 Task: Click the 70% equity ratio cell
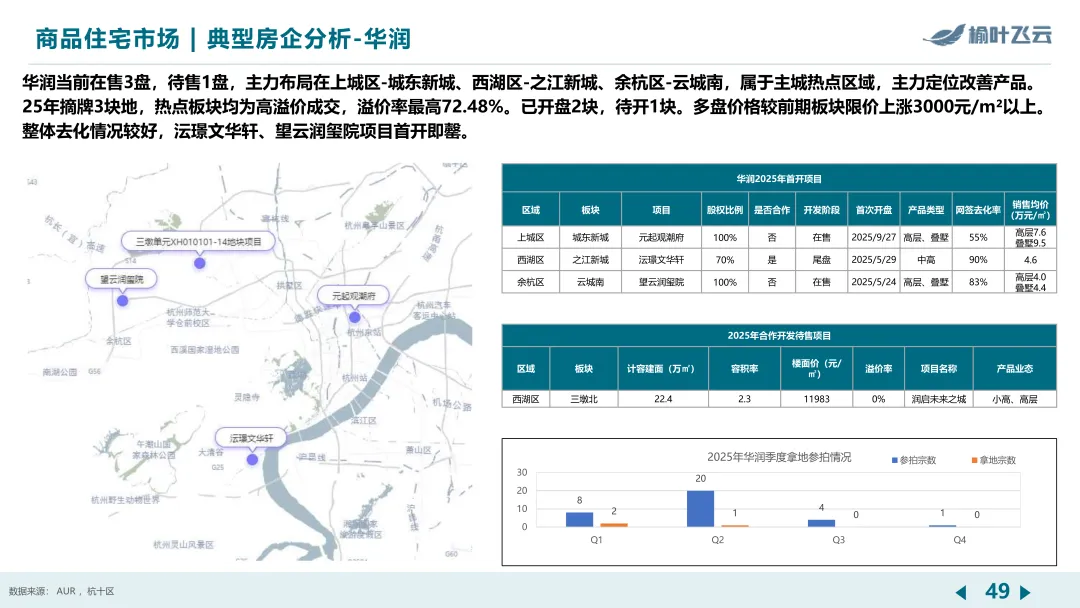point(725,260)
